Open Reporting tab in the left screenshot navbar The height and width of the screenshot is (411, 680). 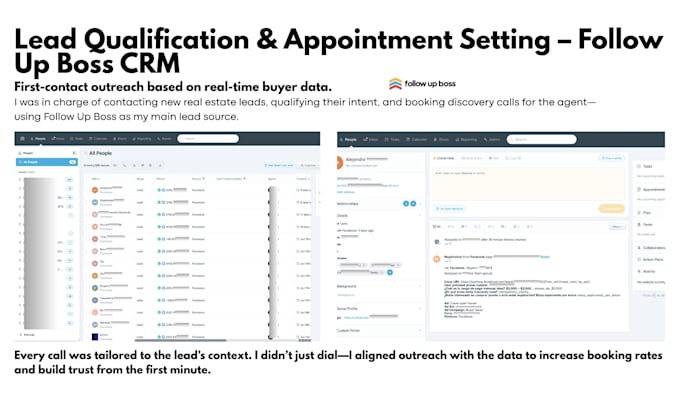click(141, 139)
